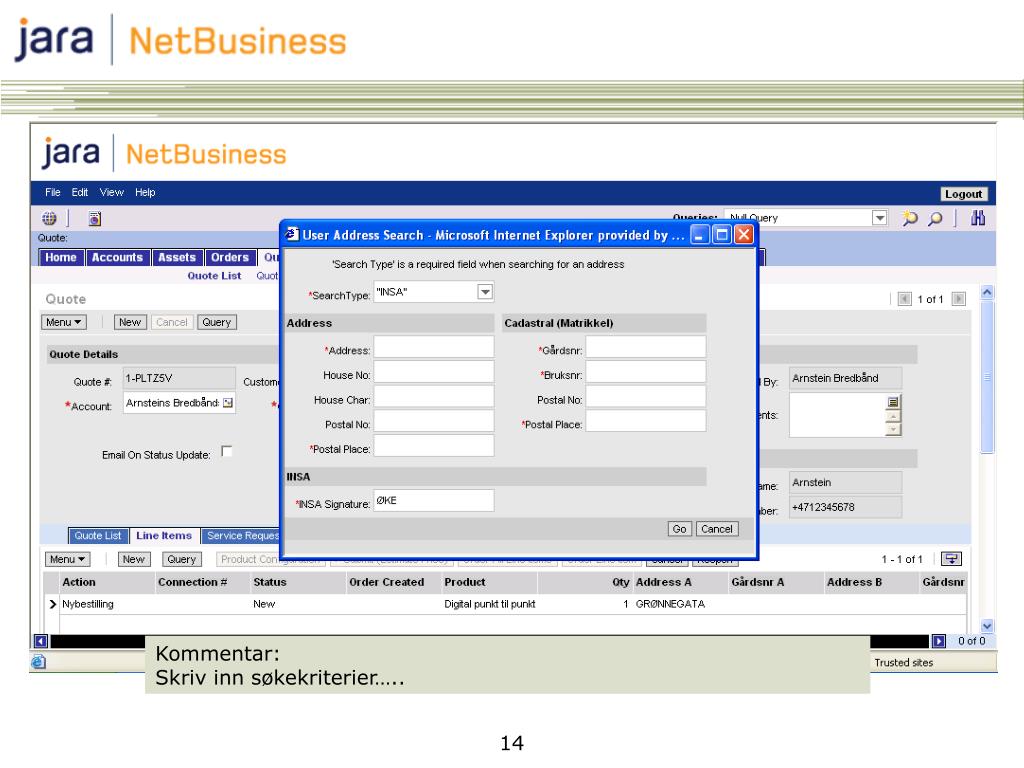Expand the Queries dropdown showing Null Query
This screenshot has width=1024, height=768.
[880, 217]
